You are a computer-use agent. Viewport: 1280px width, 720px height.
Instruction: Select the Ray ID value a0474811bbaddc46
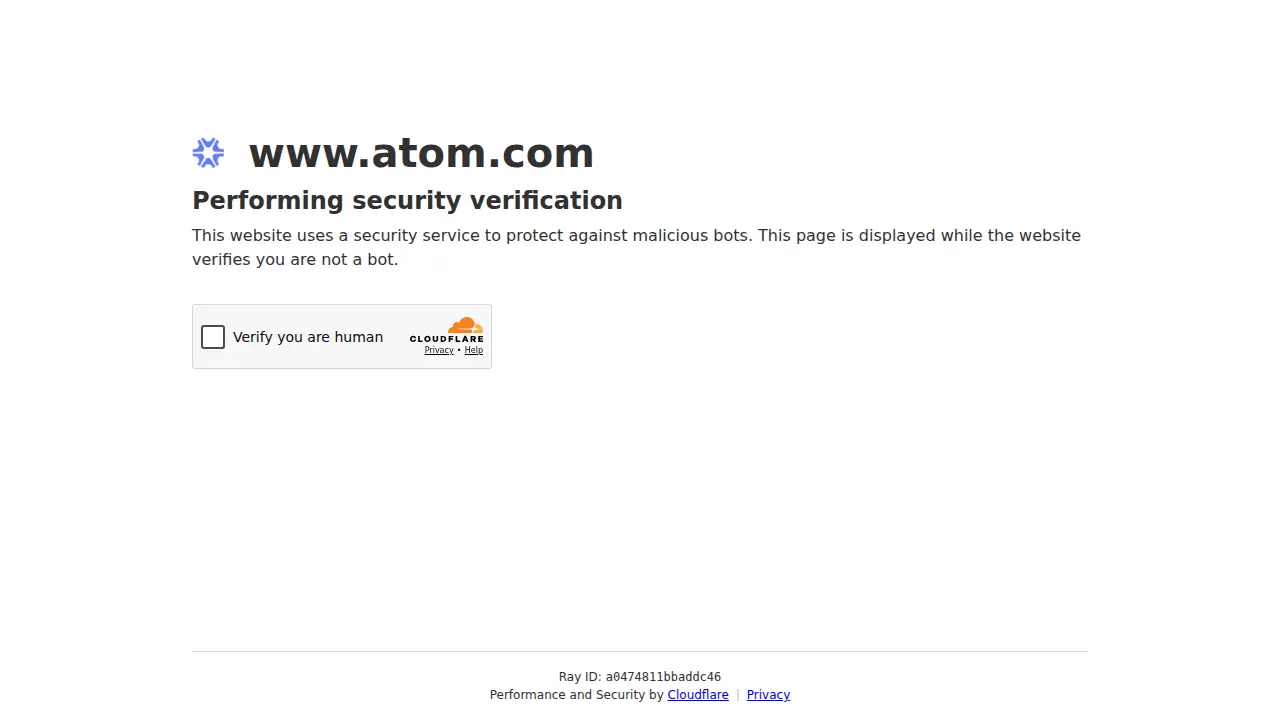coord(663,677)
